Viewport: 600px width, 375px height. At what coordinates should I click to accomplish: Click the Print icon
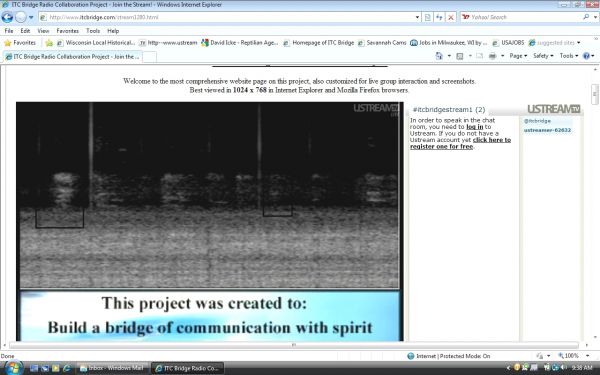click(492, 56)
